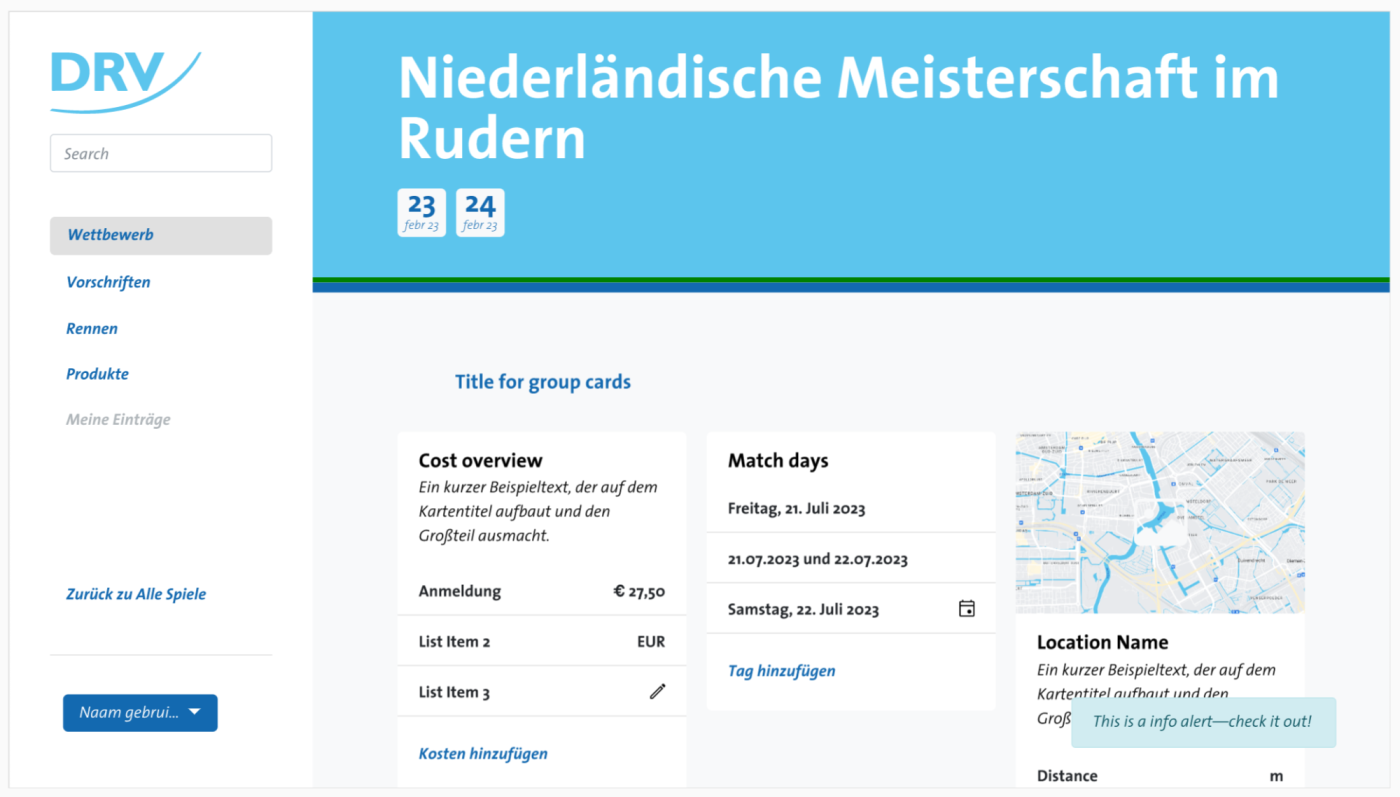Click Tag hinzufügen in Match days
This screenshot has width=1400, height=797.
click(781, 671)
